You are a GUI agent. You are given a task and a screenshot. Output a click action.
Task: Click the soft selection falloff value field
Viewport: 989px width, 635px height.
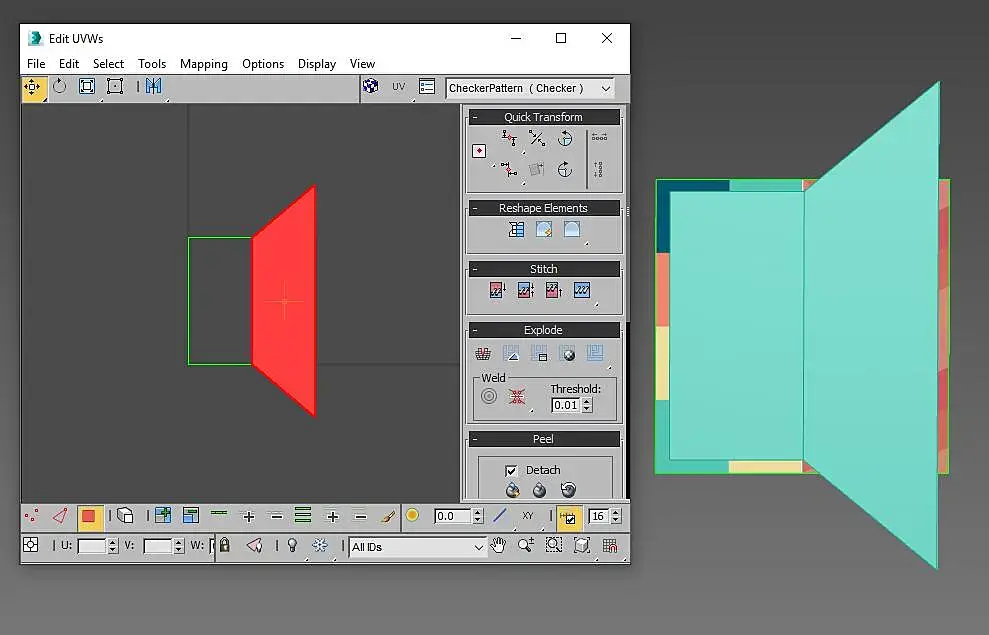[452, 516]
